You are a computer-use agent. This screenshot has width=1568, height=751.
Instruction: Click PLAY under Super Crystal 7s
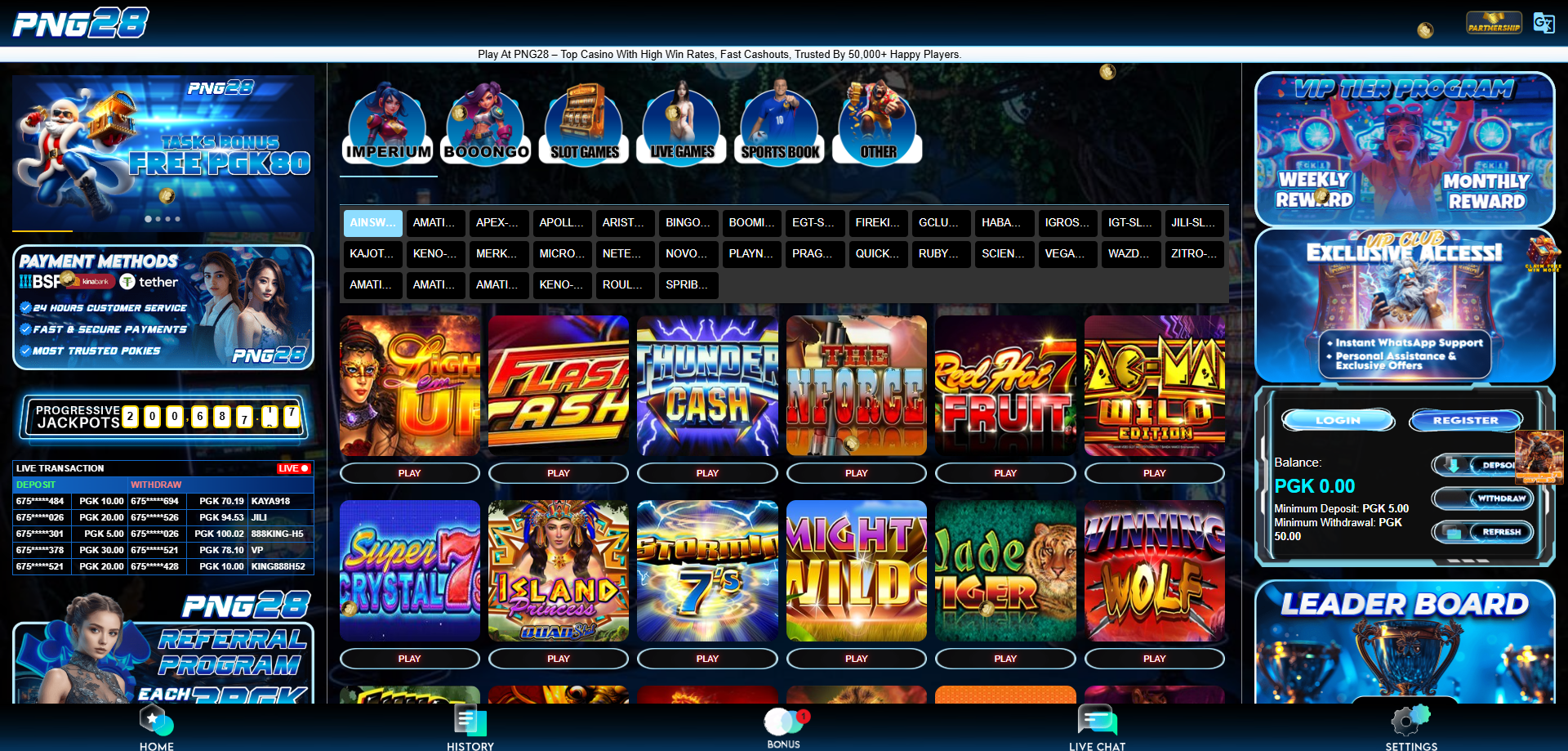410,659
